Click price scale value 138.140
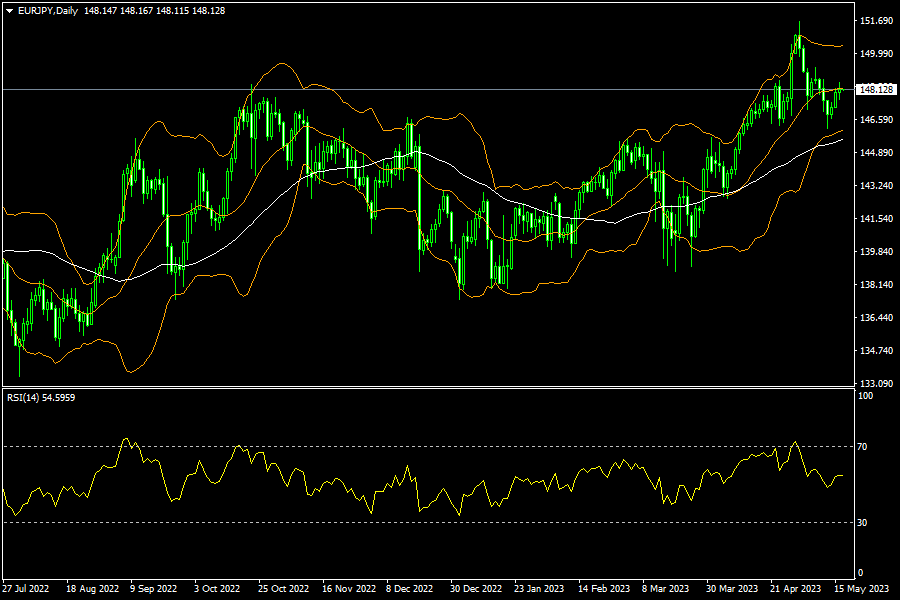The height and width of the screenshot is (600, 900). click(876, 284)
